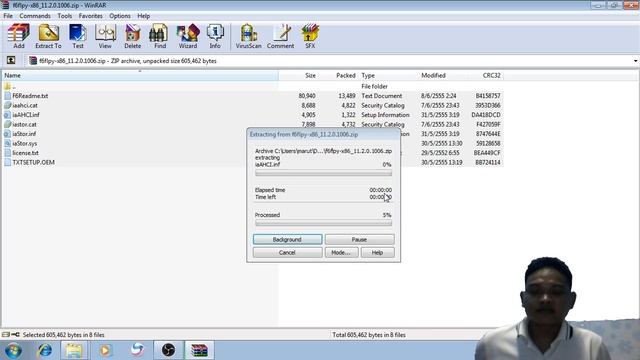Viewport: 640px width, 360px height.
Task: Open OBS from the taskbar
Action: point(168,350)
